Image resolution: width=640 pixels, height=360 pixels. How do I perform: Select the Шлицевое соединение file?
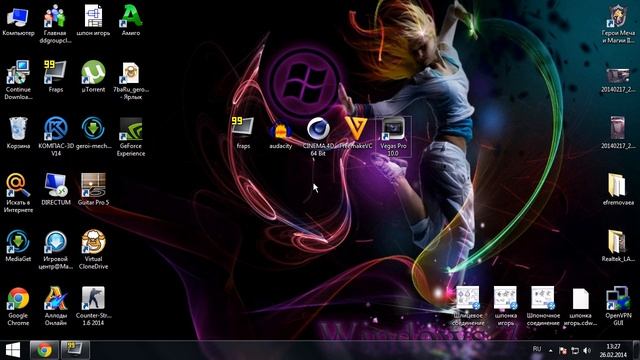tap(468, 306)
